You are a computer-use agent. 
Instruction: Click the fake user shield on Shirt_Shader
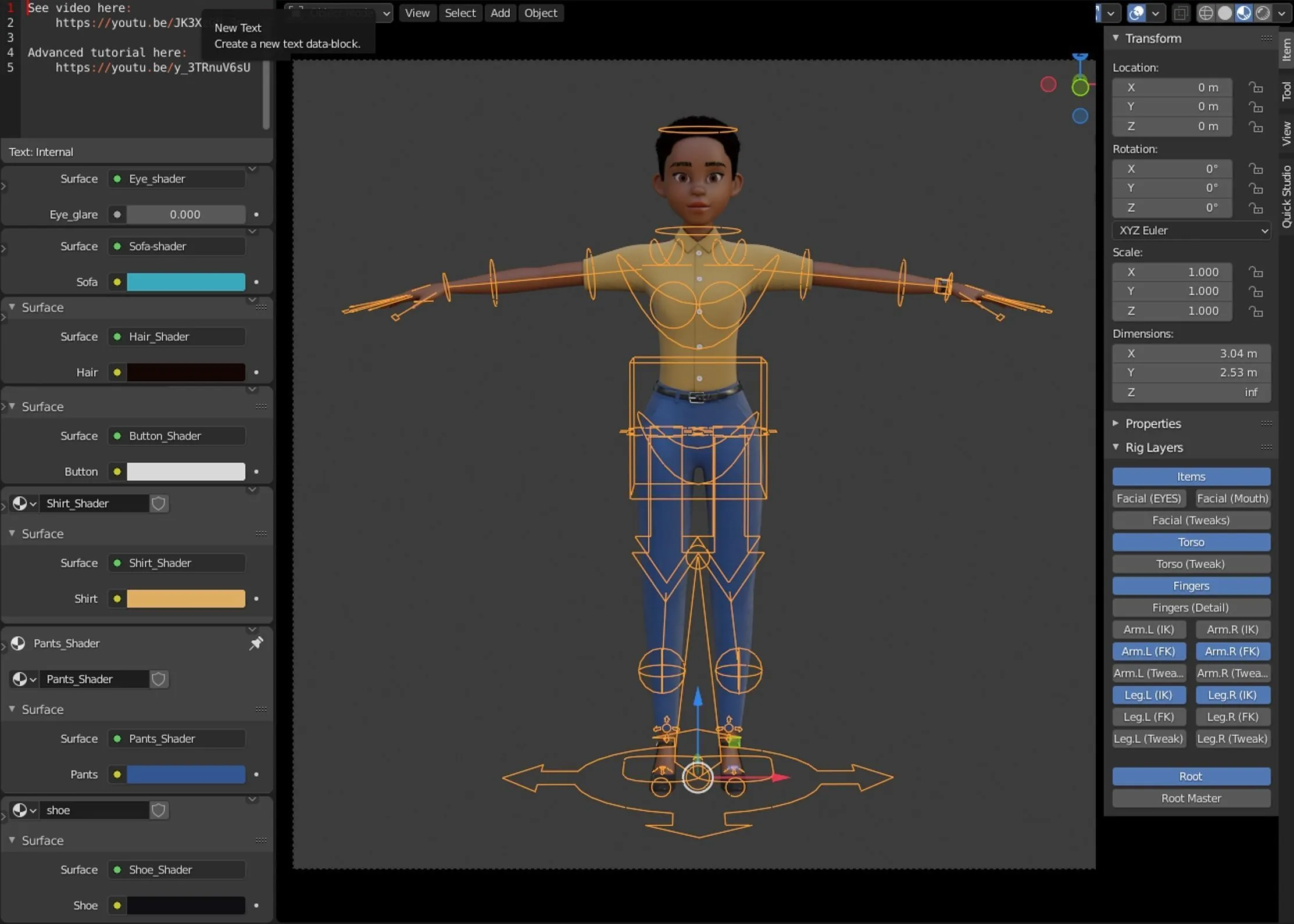[x=158, y=503]
